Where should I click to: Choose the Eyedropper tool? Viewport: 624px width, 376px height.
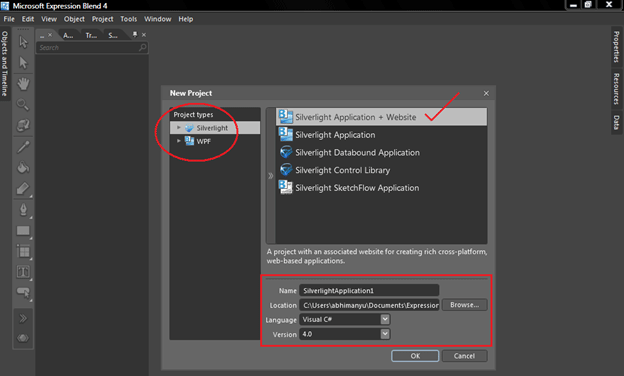click(x=23, y=147)
